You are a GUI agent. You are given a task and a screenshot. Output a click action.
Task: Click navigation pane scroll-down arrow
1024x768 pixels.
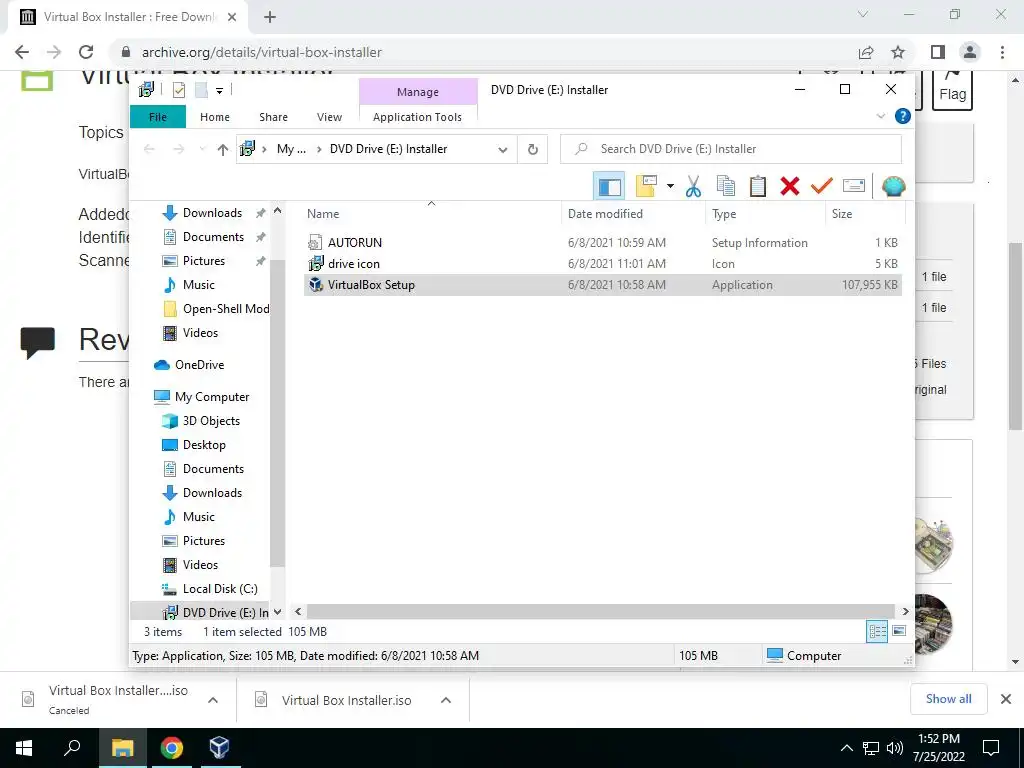[277, 612]
